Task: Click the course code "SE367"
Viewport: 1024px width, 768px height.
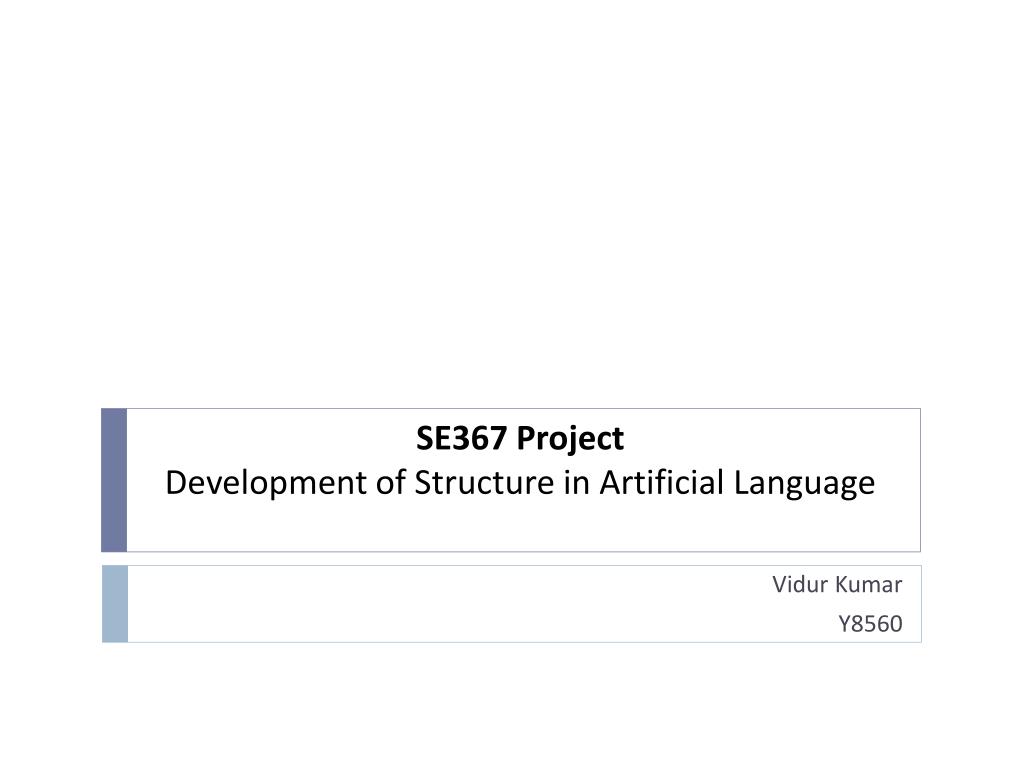Action: pos(461,438)
